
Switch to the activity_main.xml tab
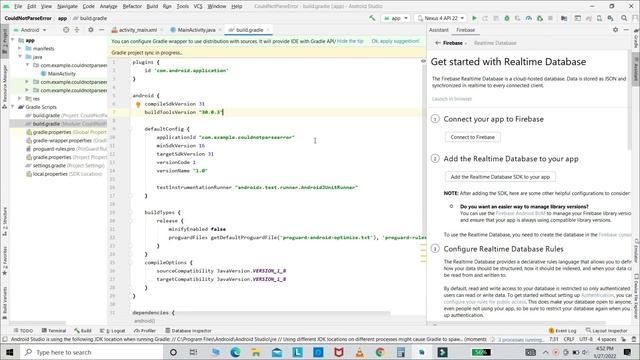137,30
